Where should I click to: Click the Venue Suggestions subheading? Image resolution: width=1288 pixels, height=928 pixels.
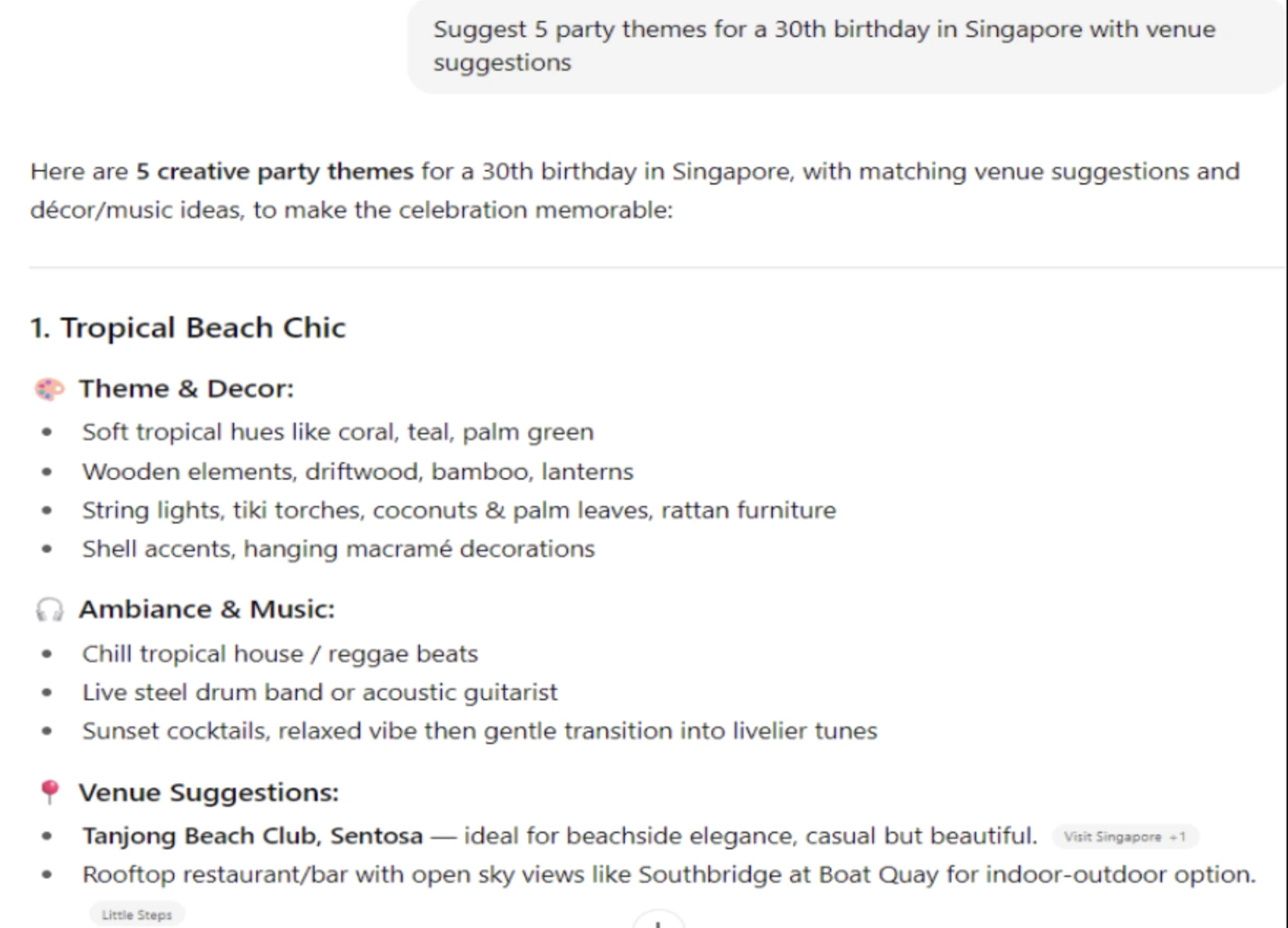click(209, 792)
